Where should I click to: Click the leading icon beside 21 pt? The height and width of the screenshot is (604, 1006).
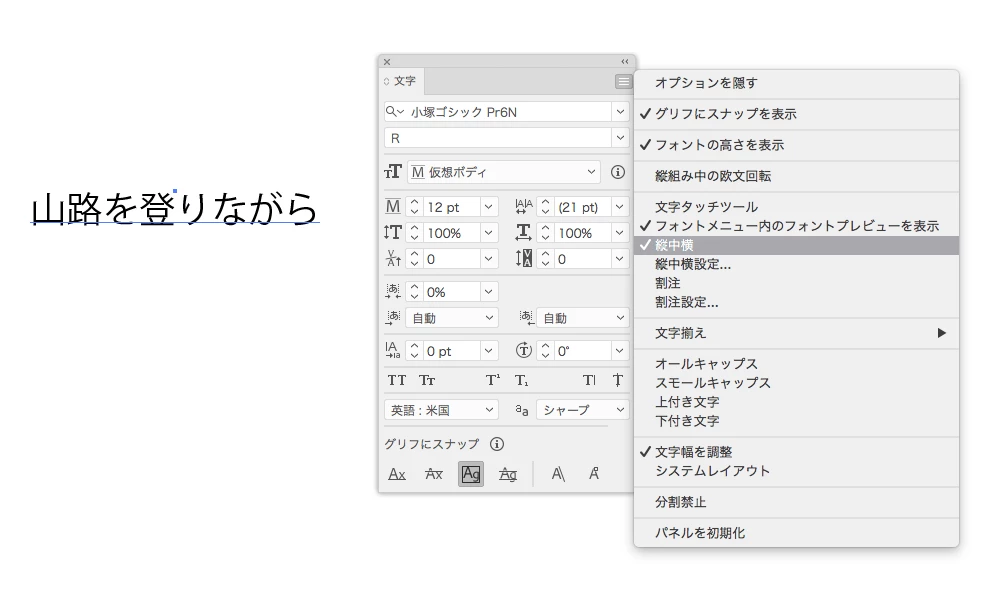click(x=524, y=207)
